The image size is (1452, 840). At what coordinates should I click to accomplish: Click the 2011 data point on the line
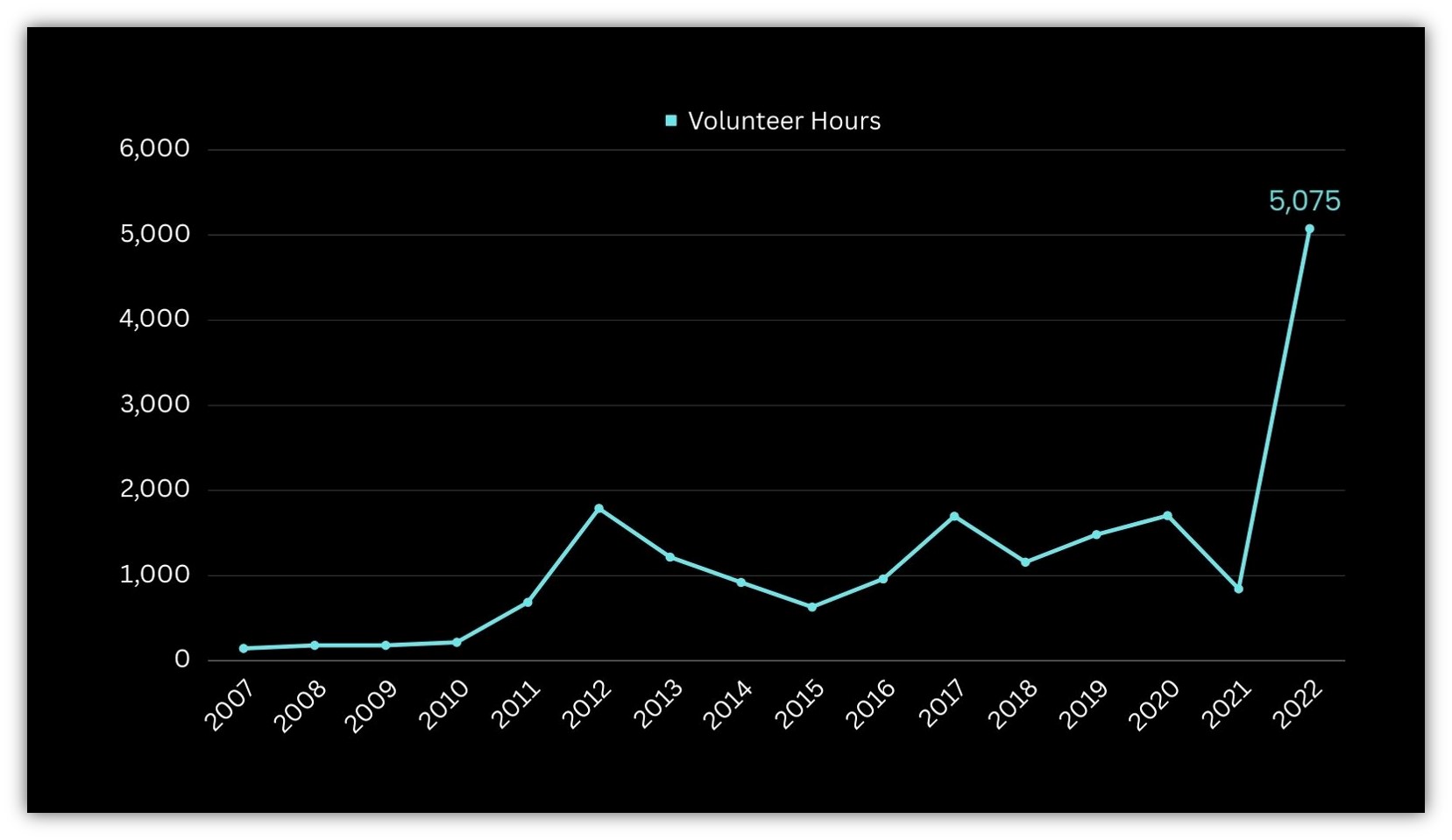click(x=528, y=603)
